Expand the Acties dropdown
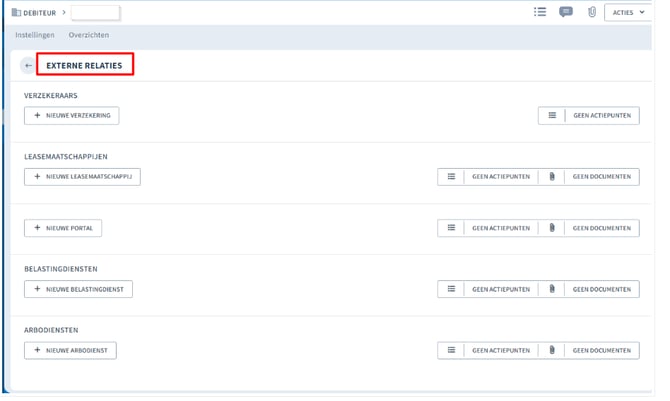Viewport: 670px width, 401px height. click(629, 12)
